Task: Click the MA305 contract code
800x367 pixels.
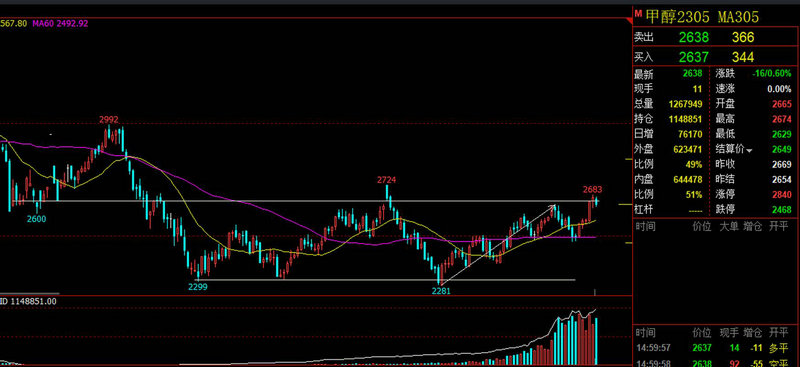Action: [738, 17]
